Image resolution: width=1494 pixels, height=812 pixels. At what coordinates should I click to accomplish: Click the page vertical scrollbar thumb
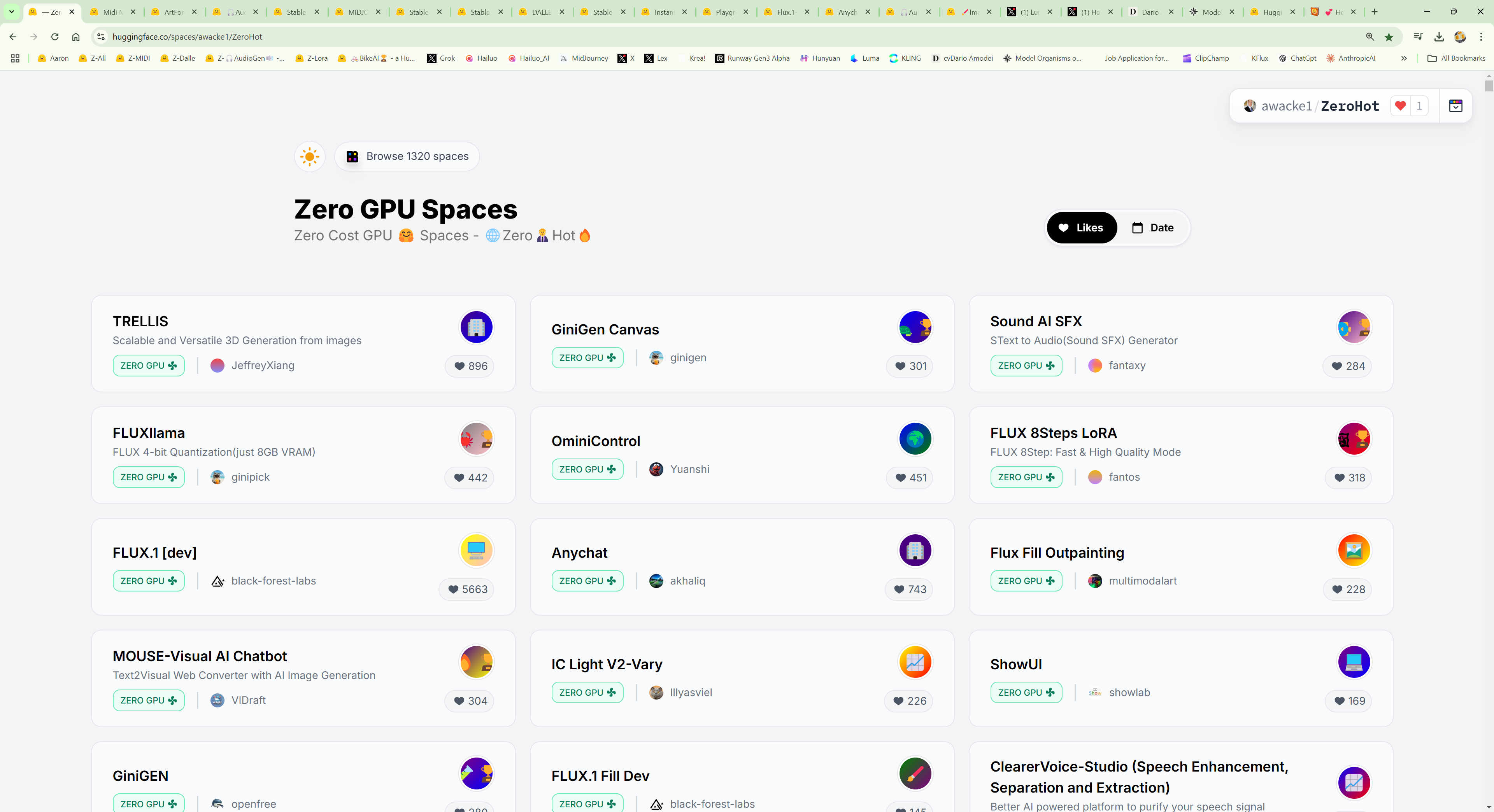click(x=1488, y=86)
